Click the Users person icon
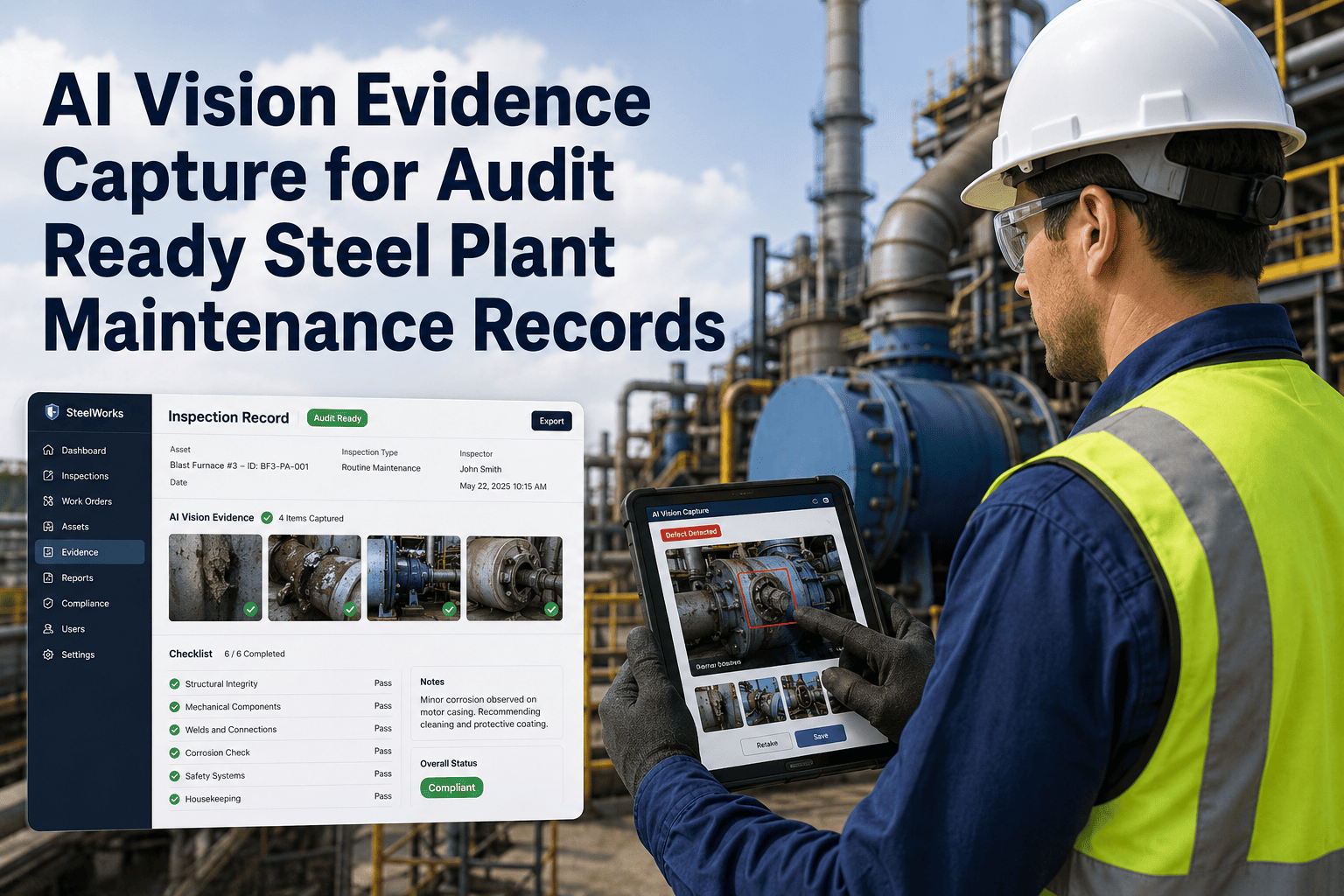 point(48,628)
